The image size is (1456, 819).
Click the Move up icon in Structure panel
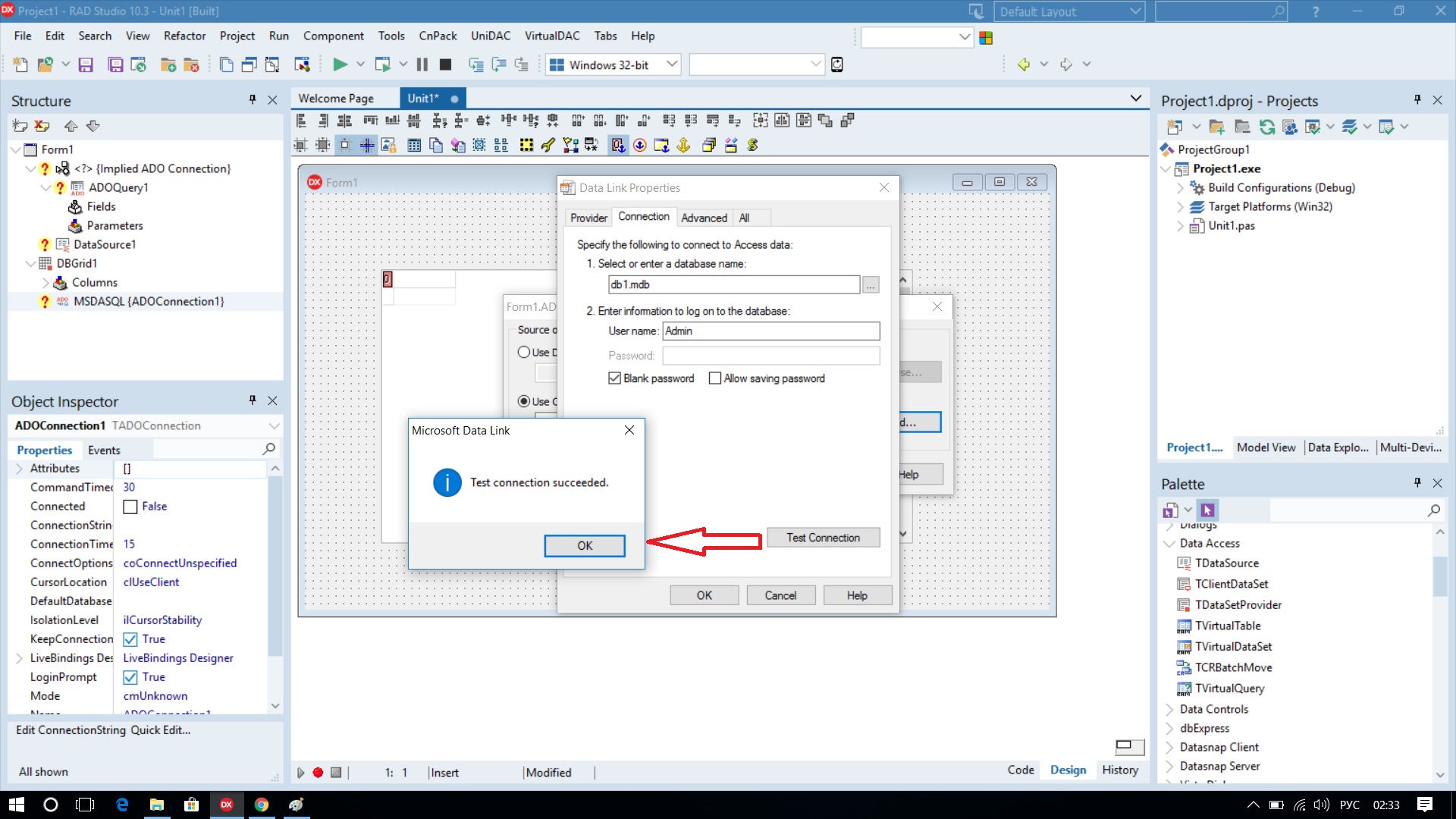click(71, 126)
